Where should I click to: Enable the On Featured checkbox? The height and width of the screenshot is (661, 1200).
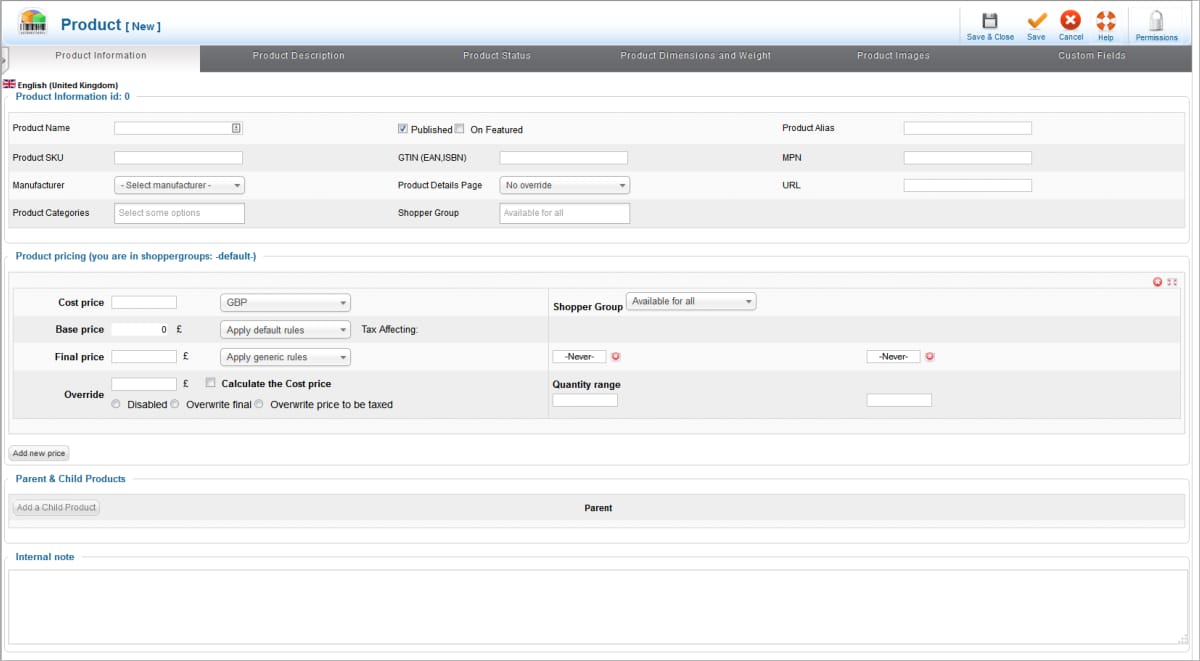click(460, 129)
